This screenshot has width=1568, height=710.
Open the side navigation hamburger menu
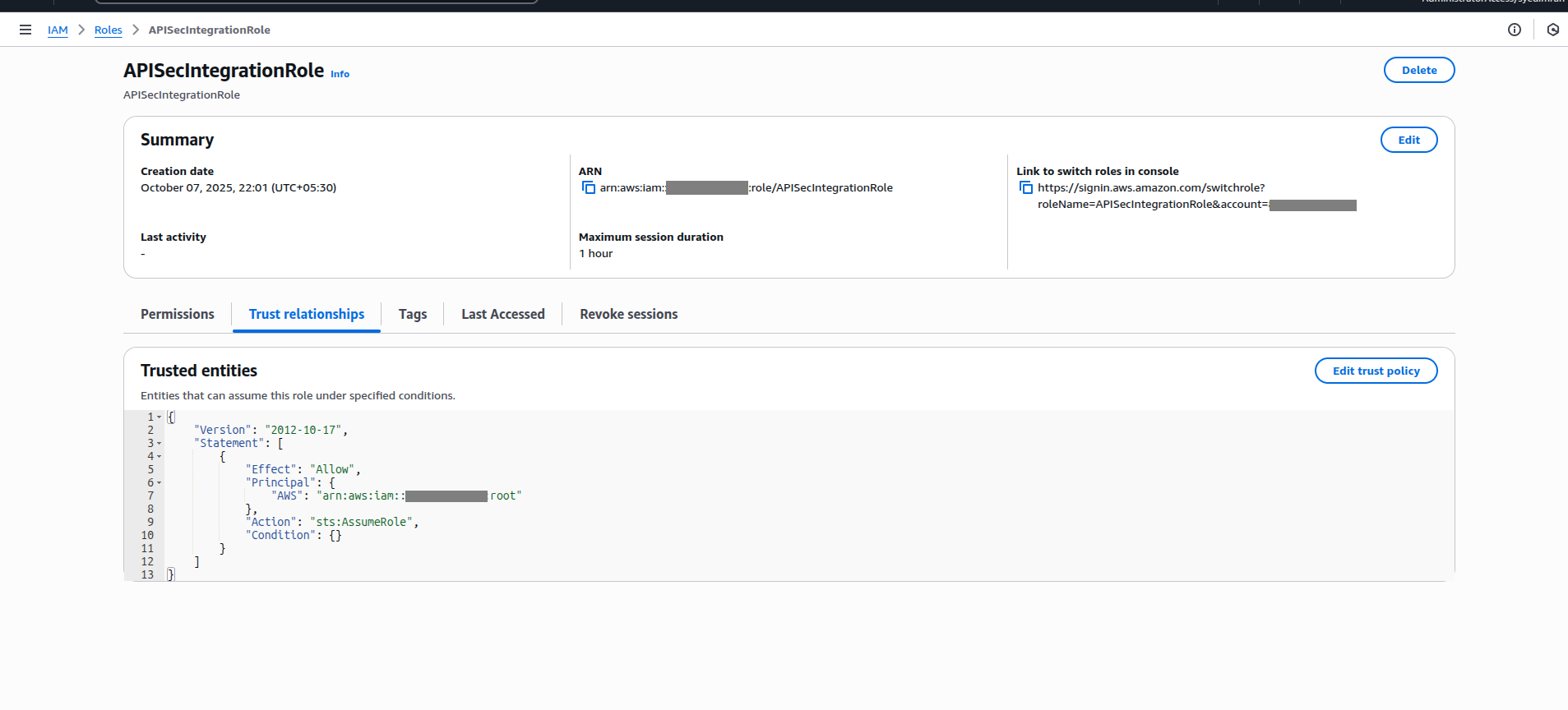point(25,30)
